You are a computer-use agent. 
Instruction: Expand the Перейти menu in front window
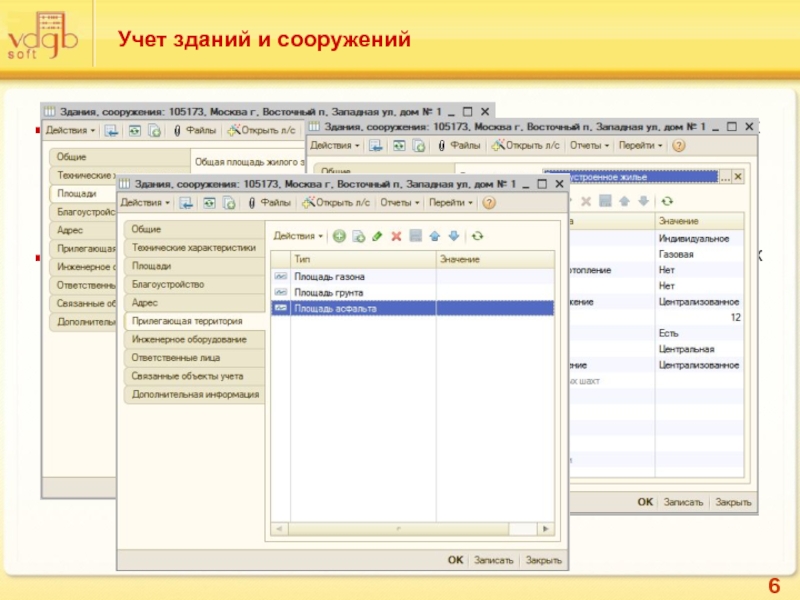[451, 202]
